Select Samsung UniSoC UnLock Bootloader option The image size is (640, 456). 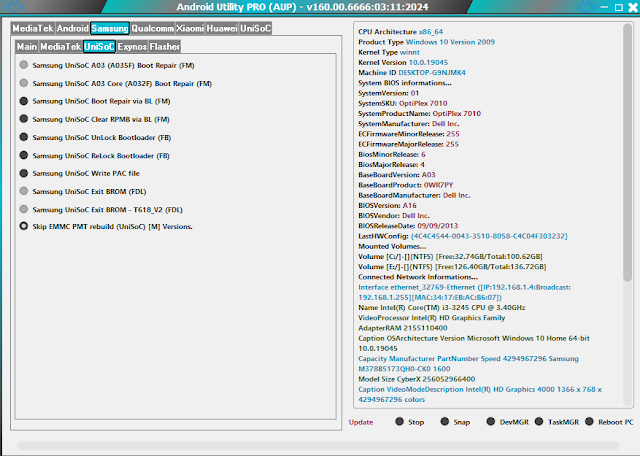point(96,138)
